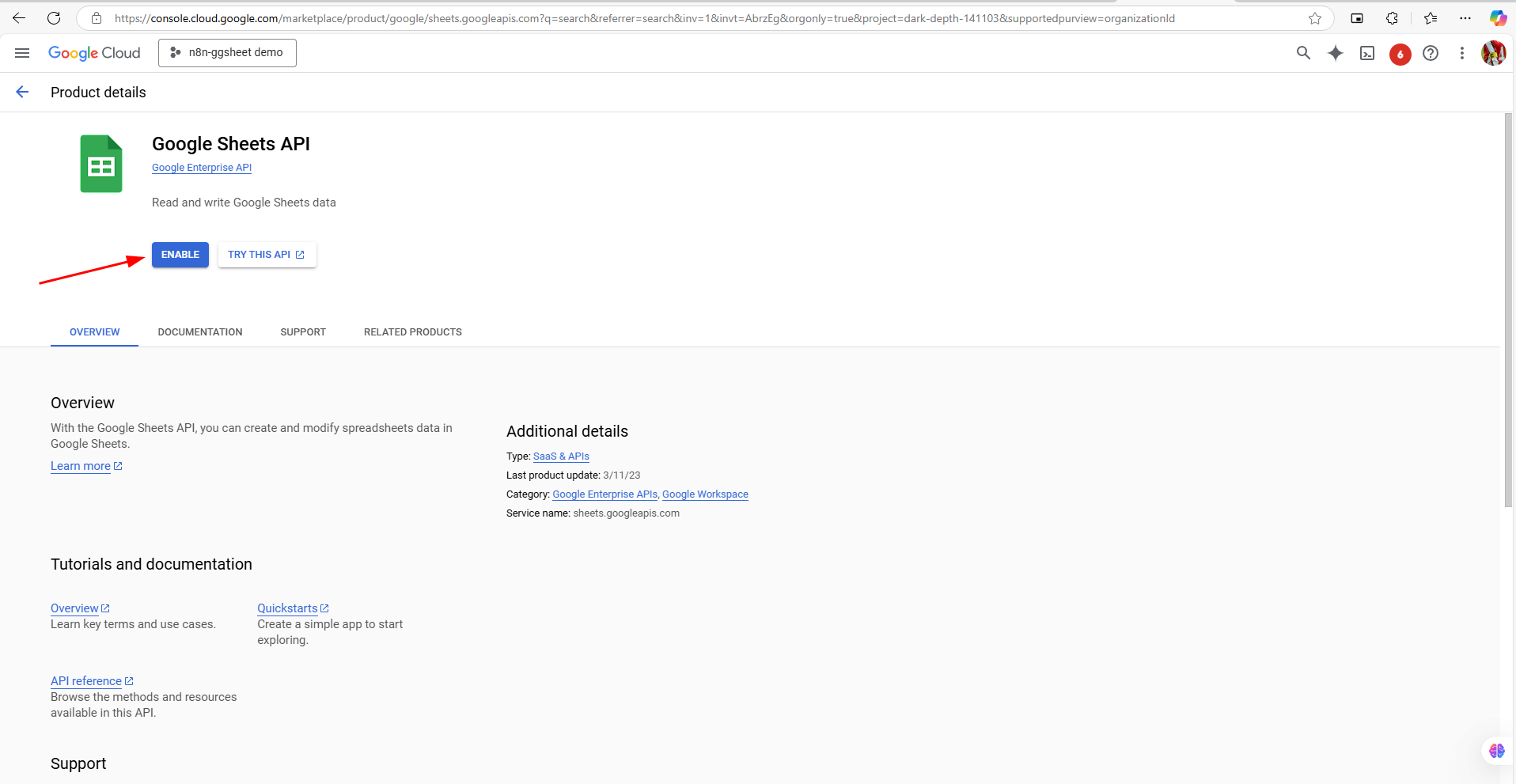Open the Google Enterprise API link
1516x784 pixels.
pyautogui.click(x=202, y=168)
